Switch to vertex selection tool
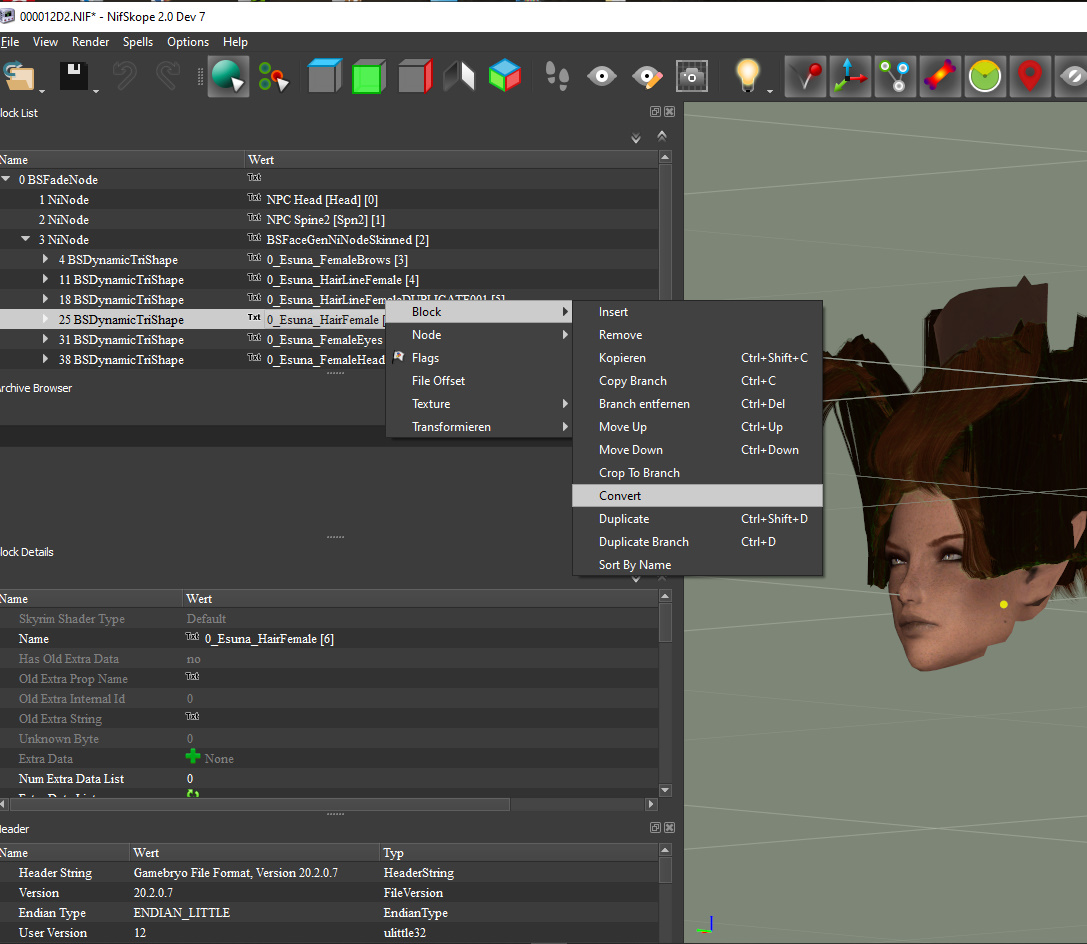1087x944 pixels. [273, 77]
